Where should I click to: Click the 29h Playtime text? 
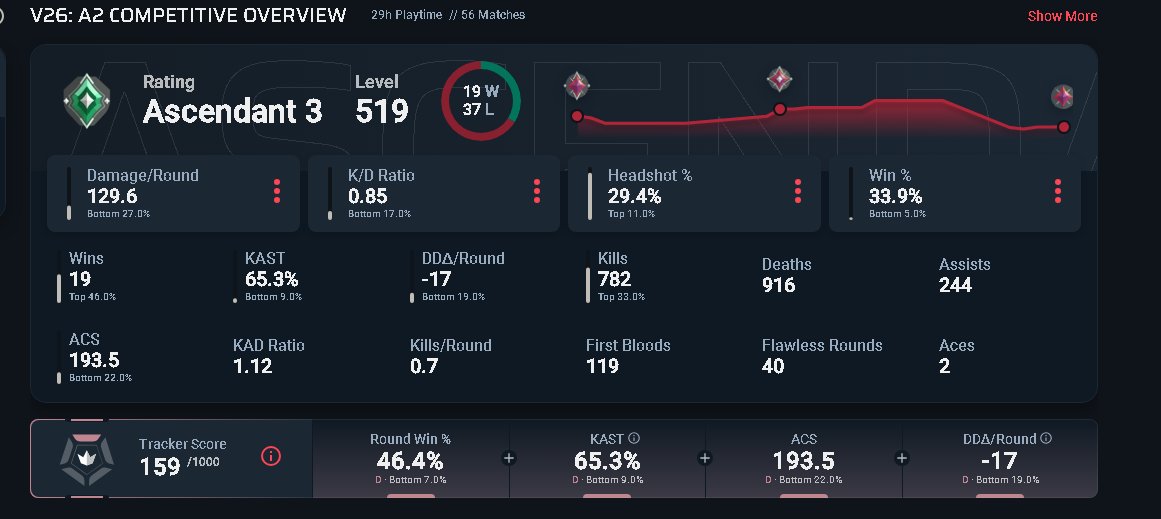pyautogui.click(x=406, y=15)
